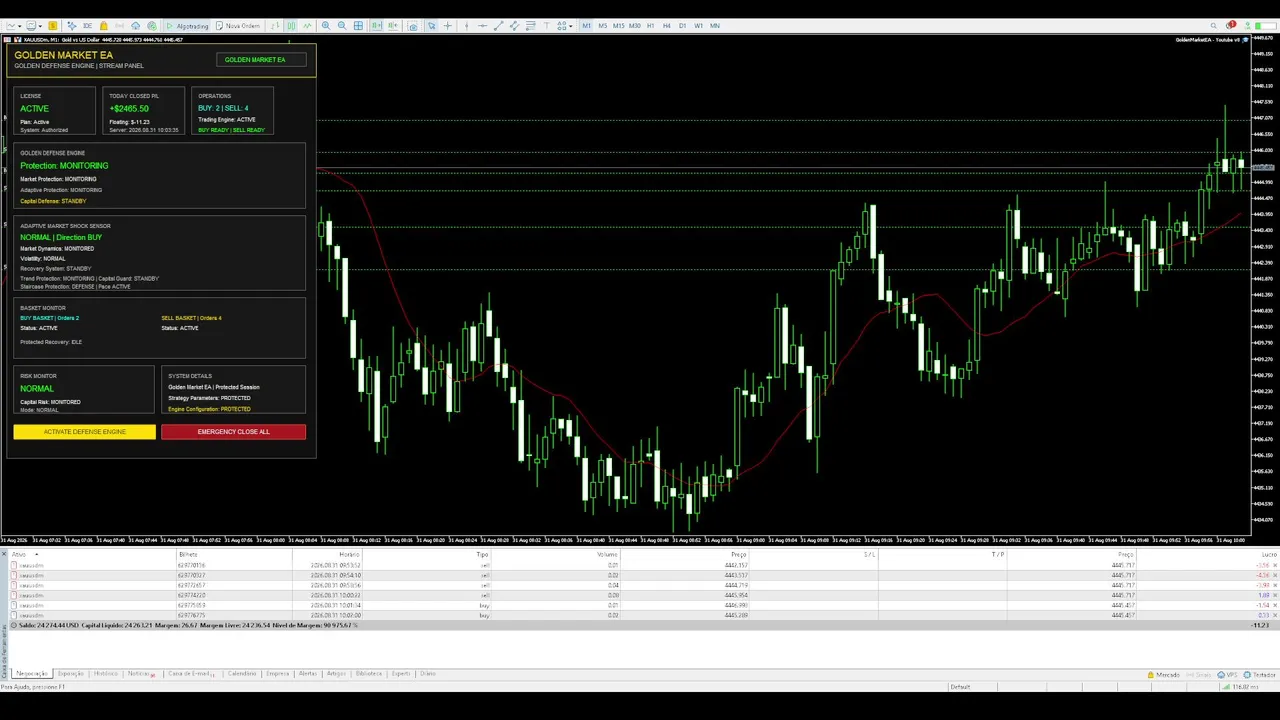Viewport: 1280px width, 720px height.
Task: Switch chart to M15 timeframe
Action: click(x=619, y=26)
